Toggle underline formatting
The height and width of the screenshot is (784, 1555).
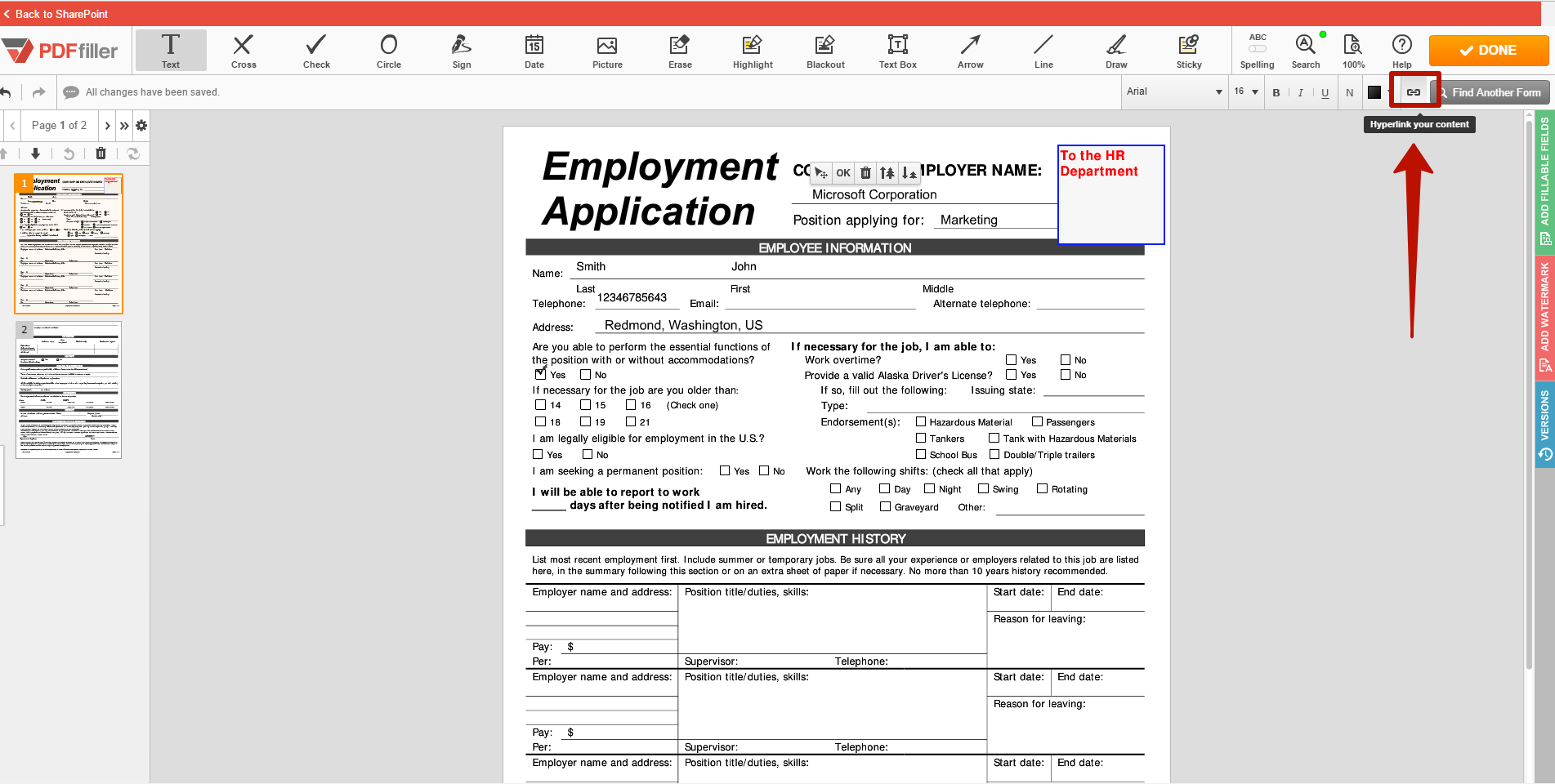1325,92
